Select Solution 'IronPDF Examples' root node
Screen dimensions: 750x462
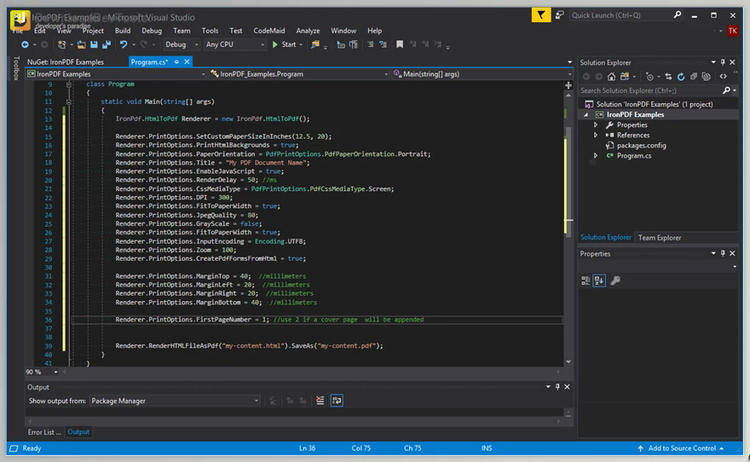654,104
